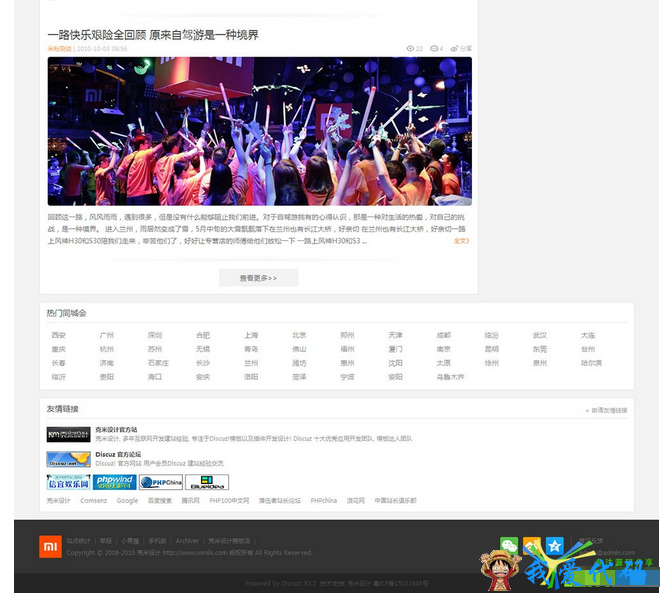Open 克米设计官方站 link title
This screenshot has width=664, height=596.
click(116, 429)
